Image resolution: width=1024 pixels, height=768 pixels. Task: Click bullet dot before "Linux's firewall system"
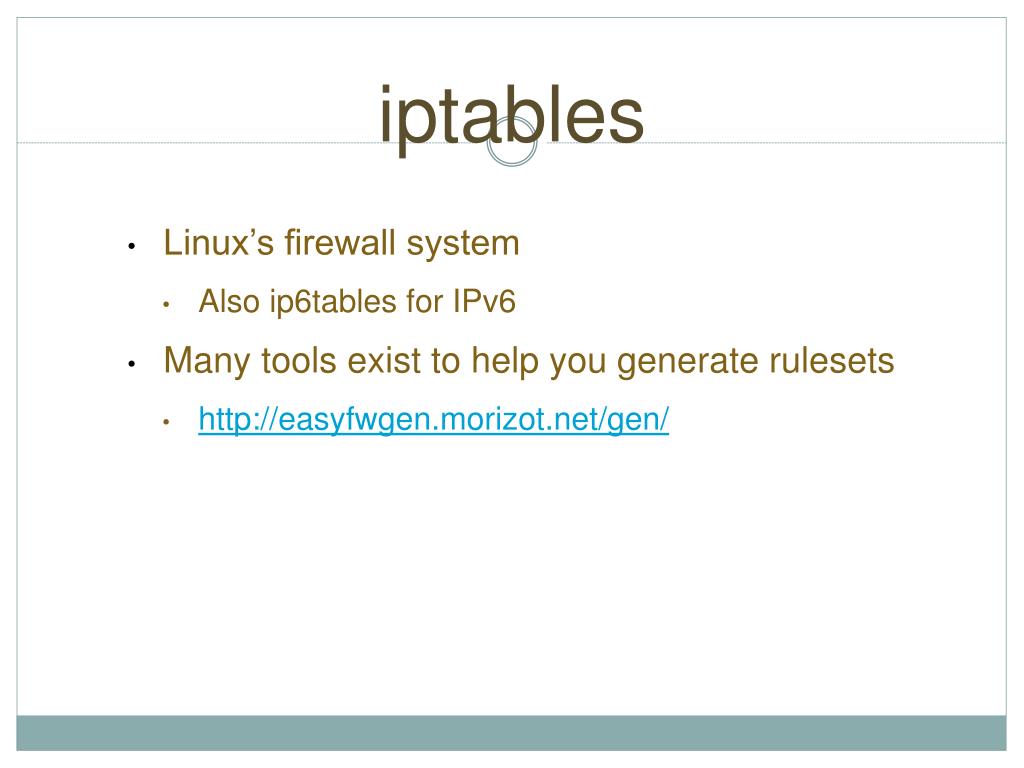pyautogui.click(x=132, y=246)
